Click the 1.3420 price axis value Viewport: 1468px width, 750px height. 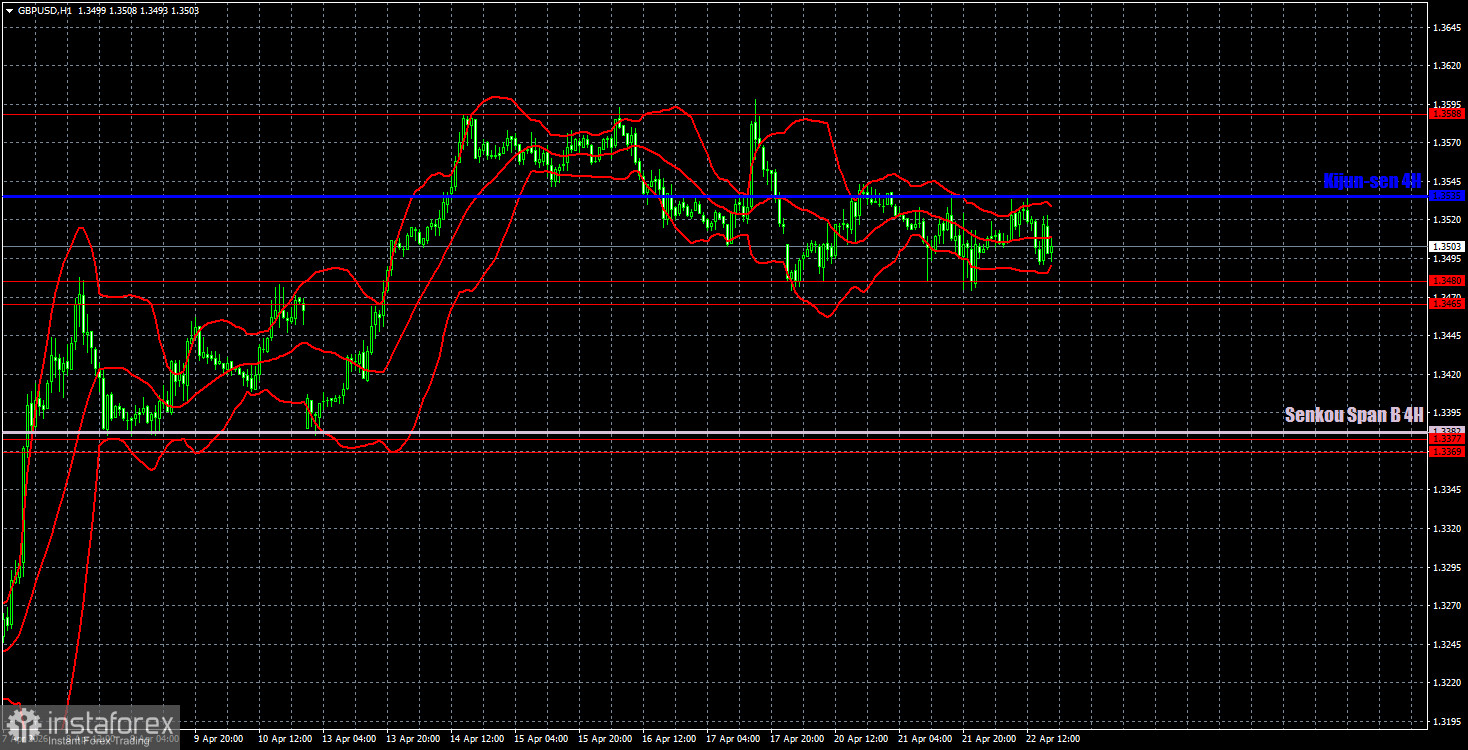coord(1447,375)
